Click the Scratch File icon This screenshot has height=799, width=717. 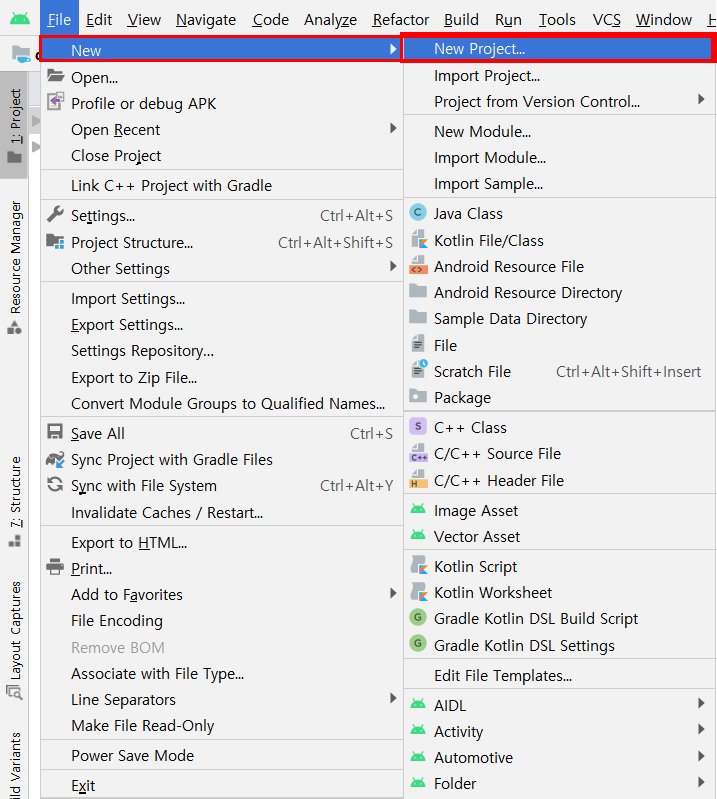(419, 369)
